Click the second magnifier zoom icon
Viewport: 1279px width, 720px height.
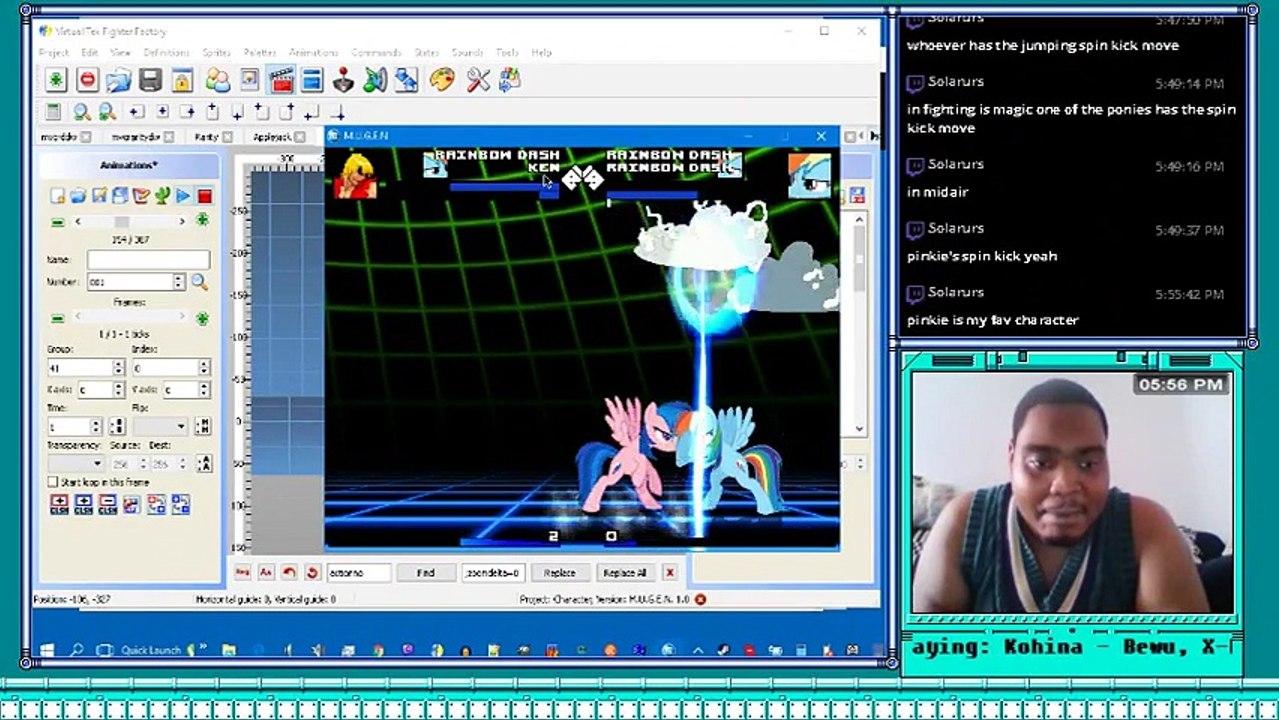click(107, 112)
